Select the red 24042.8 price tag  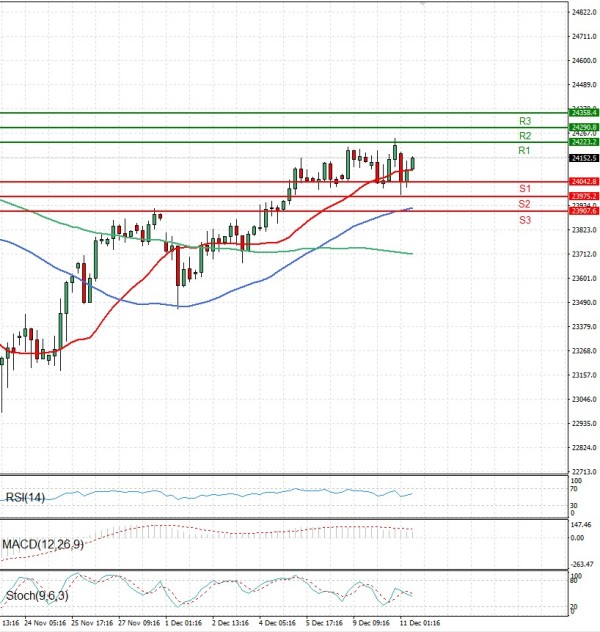tap(583, 181)
